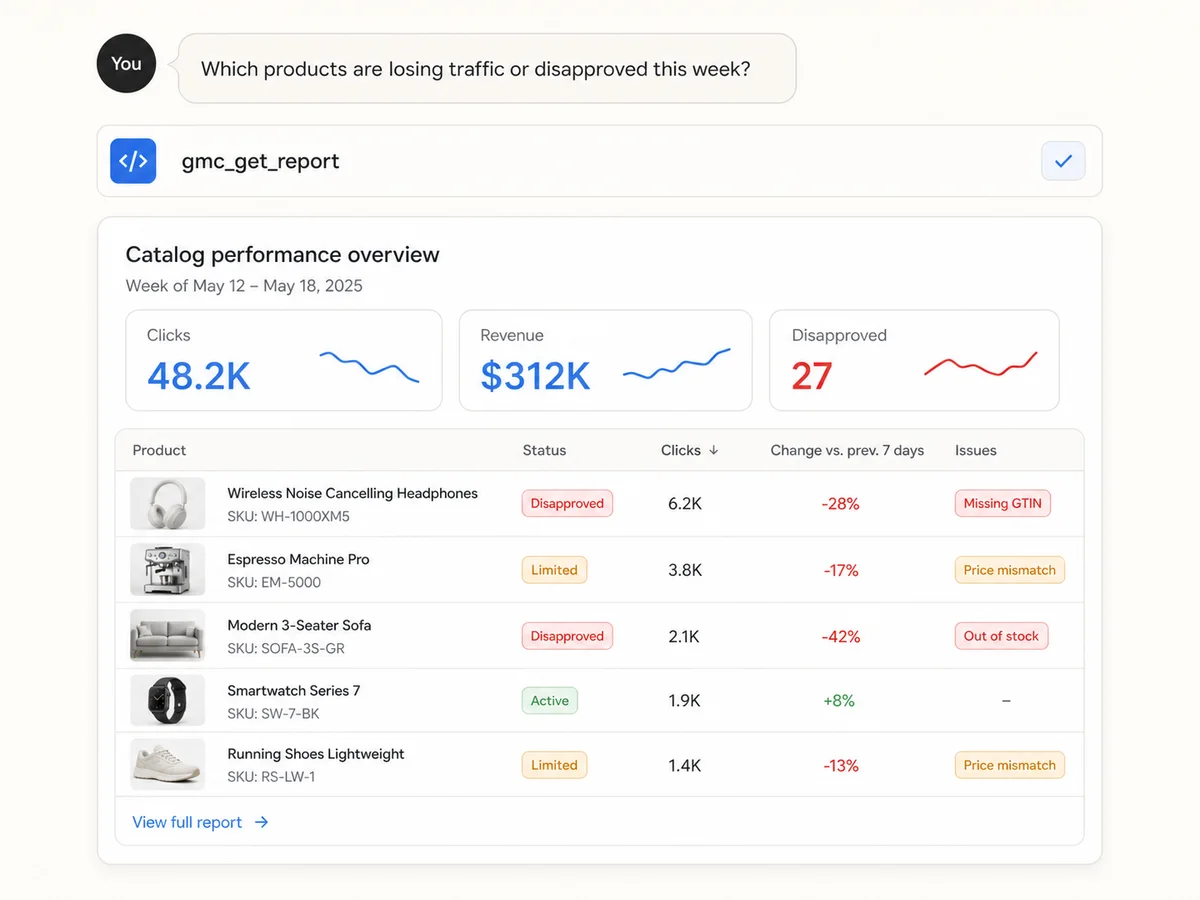Click the Price mismatch tag on the Running Shoes row

[1009, 765]
